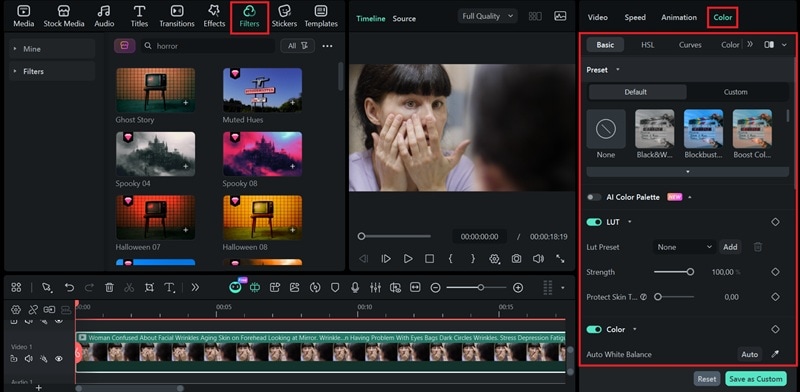This screenshot has width=800, height=392.
Task: Open the Templates tab
Action: click(321, 16)
